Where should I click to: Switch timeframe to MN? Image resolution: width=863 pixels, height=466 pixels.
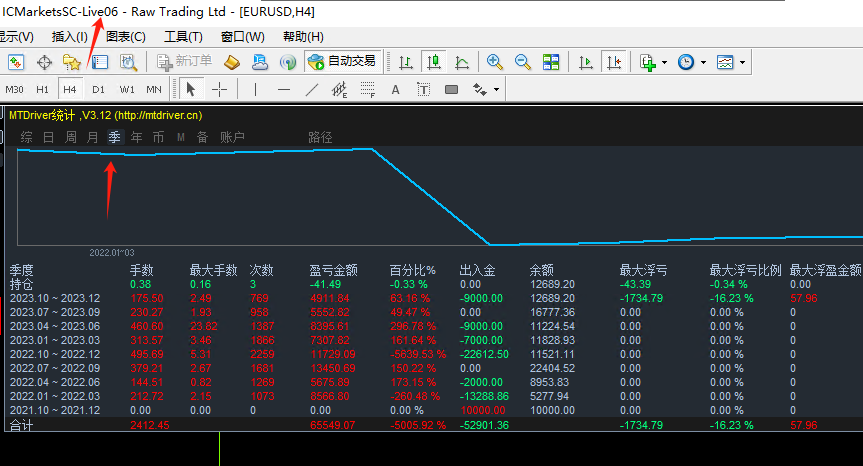coord(154,90)
